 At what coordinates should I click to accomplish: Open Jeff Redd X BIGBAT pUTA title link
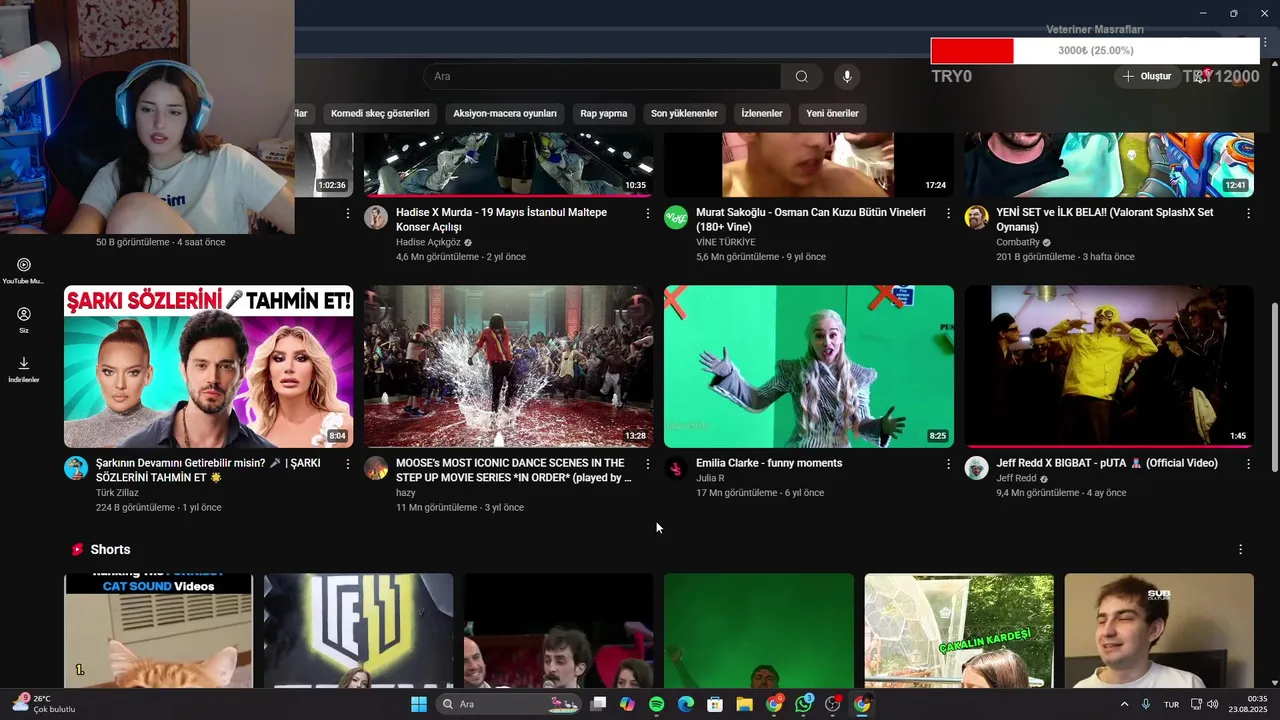pos(1107,463)
